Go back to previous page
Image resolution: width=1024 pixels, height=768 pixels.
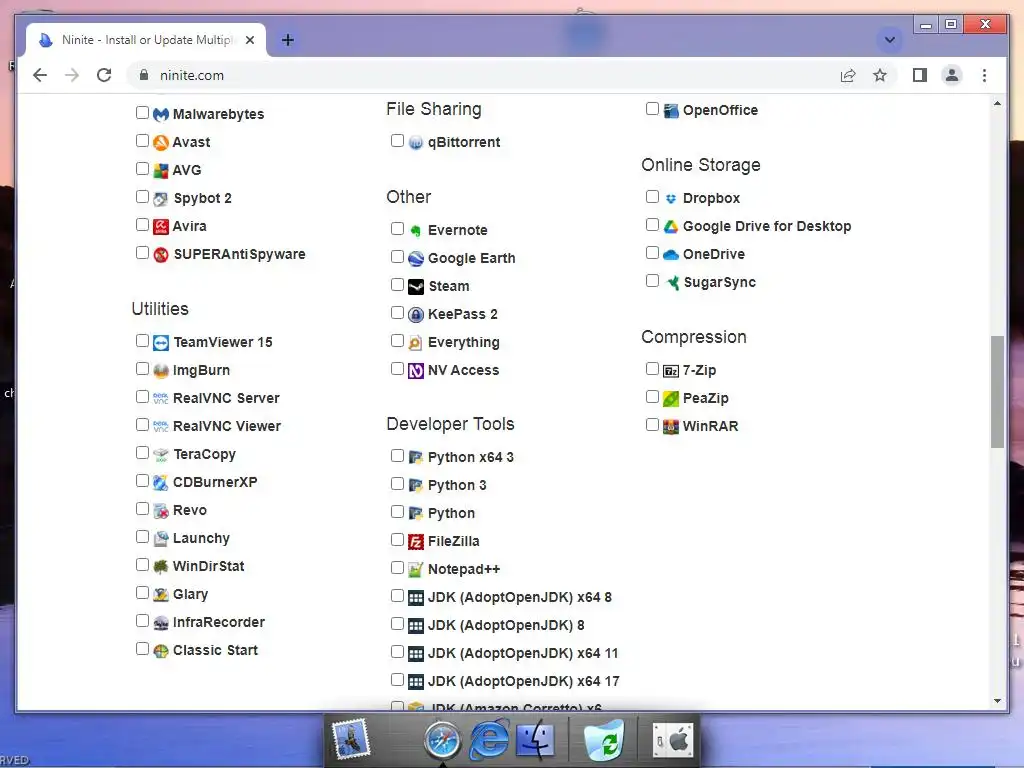[40, 75]
